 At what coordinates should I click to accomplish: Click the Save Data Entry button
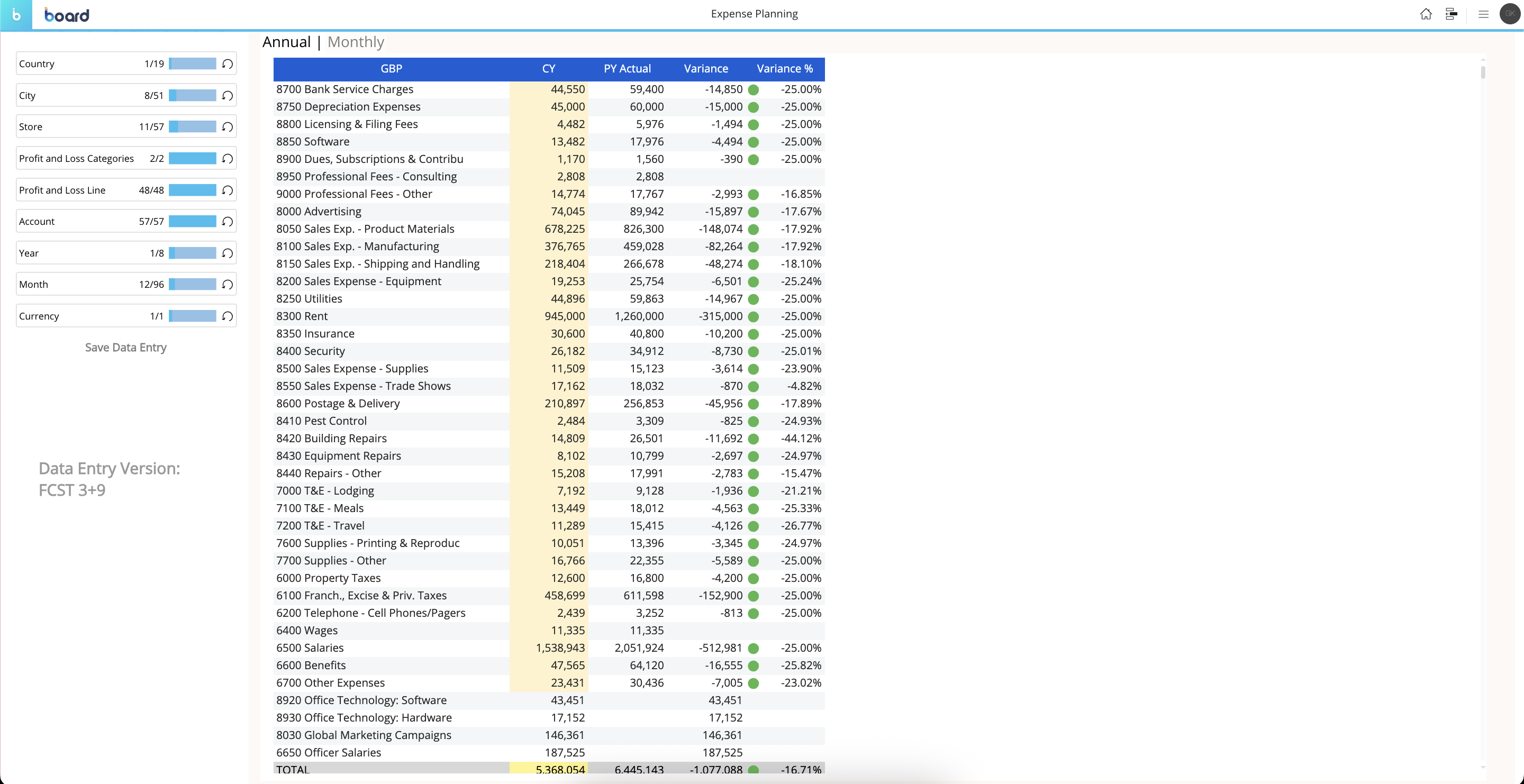(x=125, y=347)
